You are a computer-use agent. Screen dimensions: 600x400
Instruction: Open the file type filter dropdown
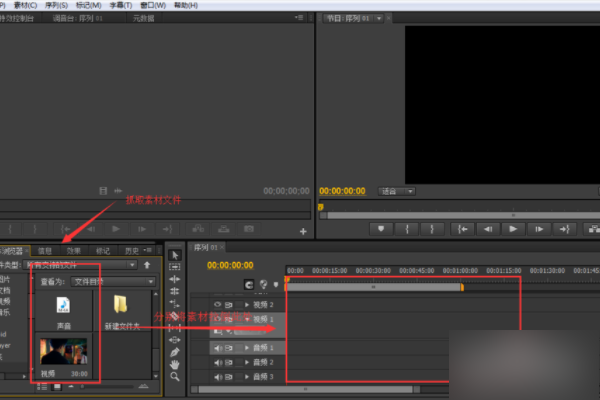coord(80,265)
